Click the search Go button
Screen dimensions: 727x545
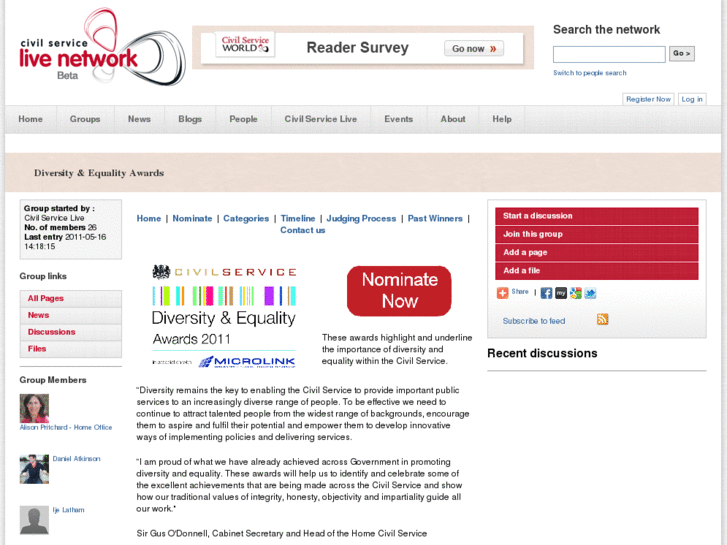(682, 54)
